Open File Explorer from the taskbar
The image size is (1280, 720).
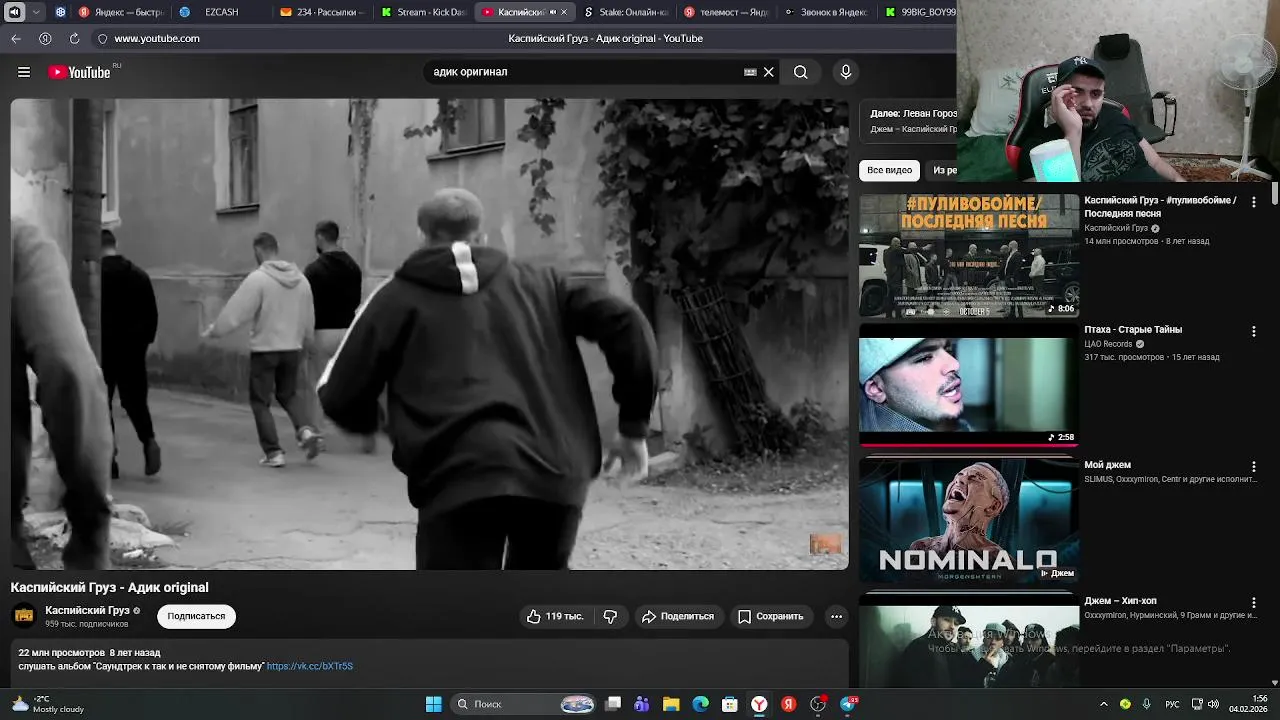(671, 704)
